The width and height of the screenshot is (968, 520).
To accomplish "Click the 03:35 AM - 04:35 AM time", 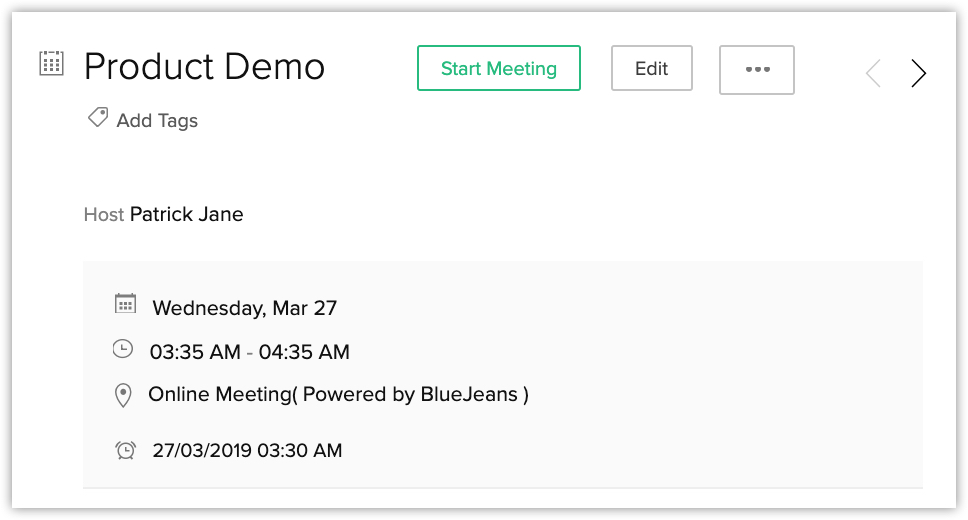I will pyautogui.click(x=249, y=352).
